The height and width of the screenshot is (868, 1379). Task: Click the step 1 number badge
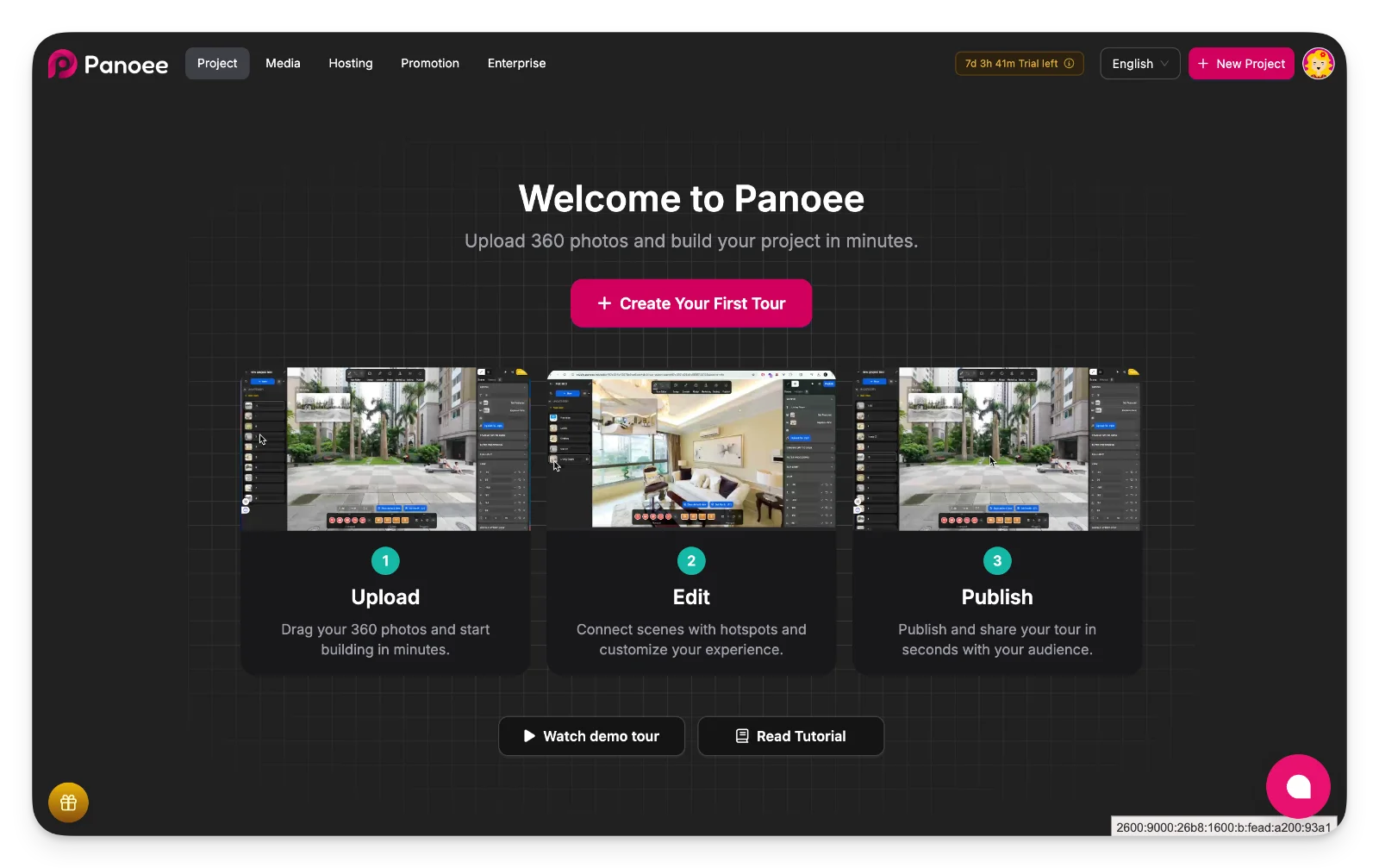pyautogui.click(x=385, y=561)
